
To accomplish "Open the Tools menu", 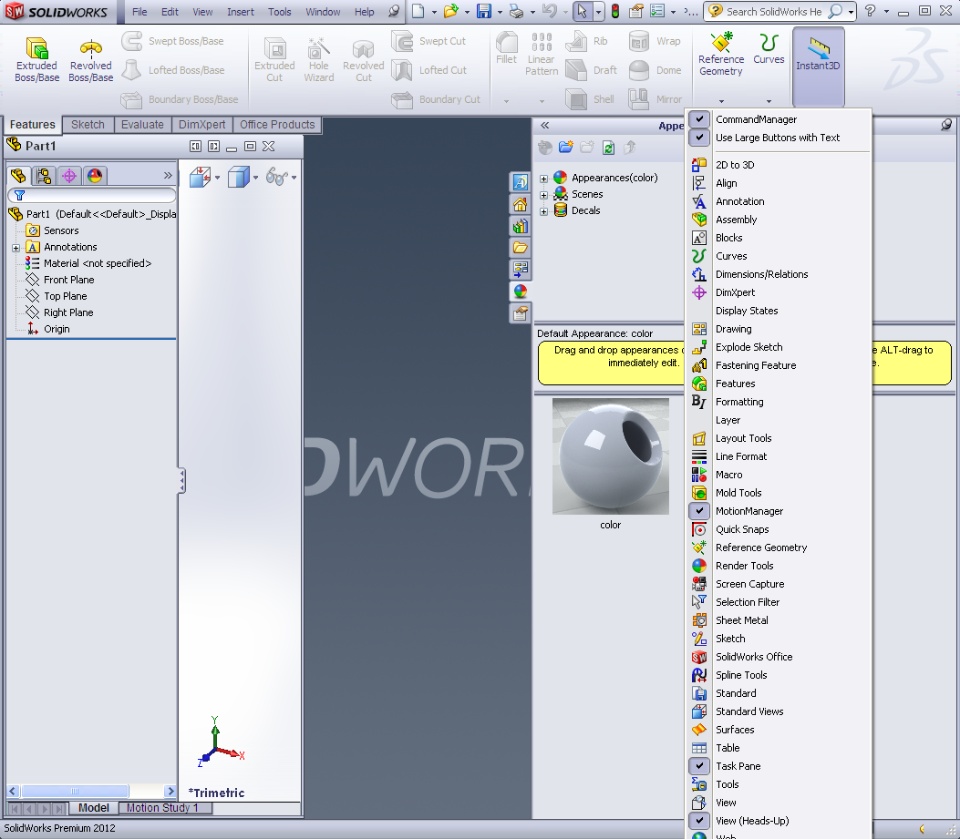I will pyautogui.click(x=279, y=12).
